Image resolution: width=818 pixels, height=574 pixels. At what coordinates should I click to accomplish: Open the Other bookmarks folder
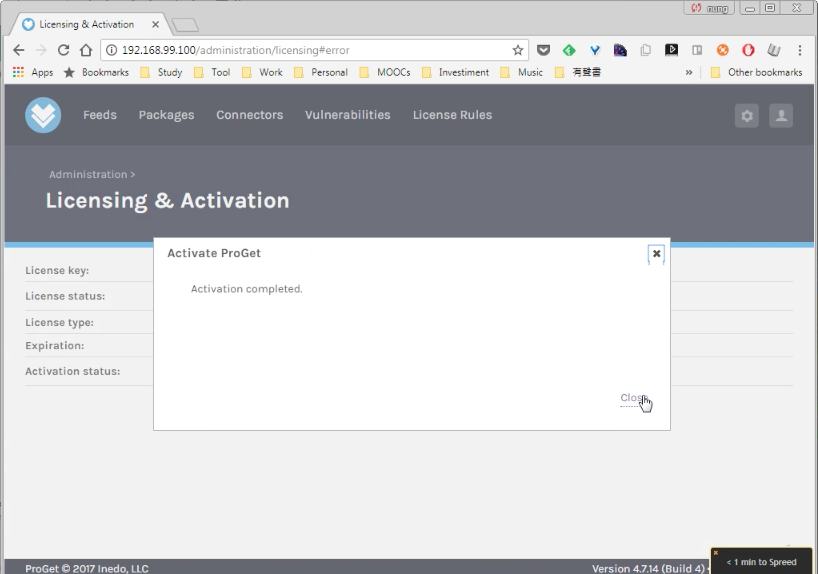(x=756, y=73)
